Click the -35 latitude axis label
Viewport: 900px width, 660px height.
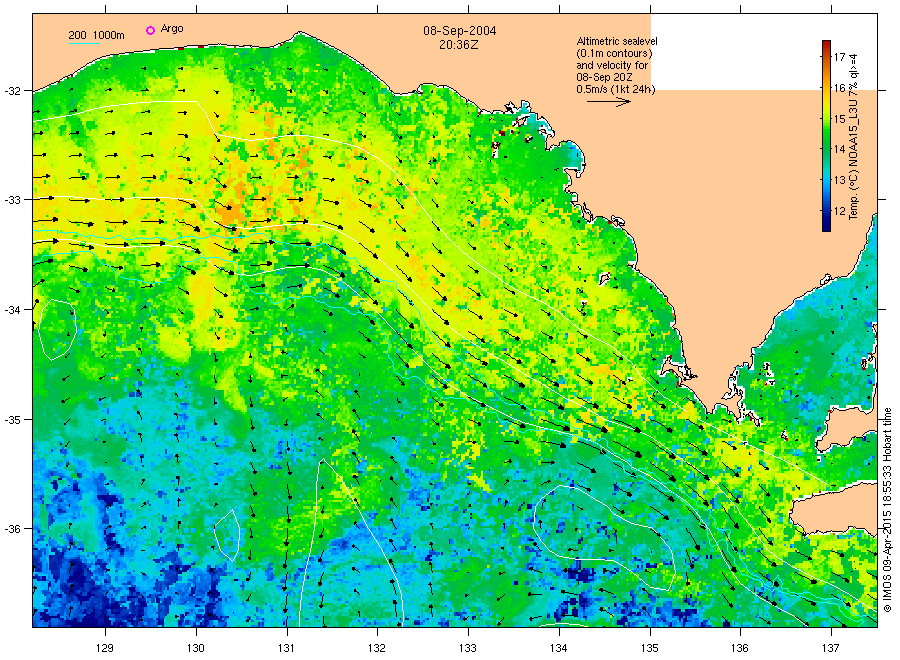pos(12,420)
